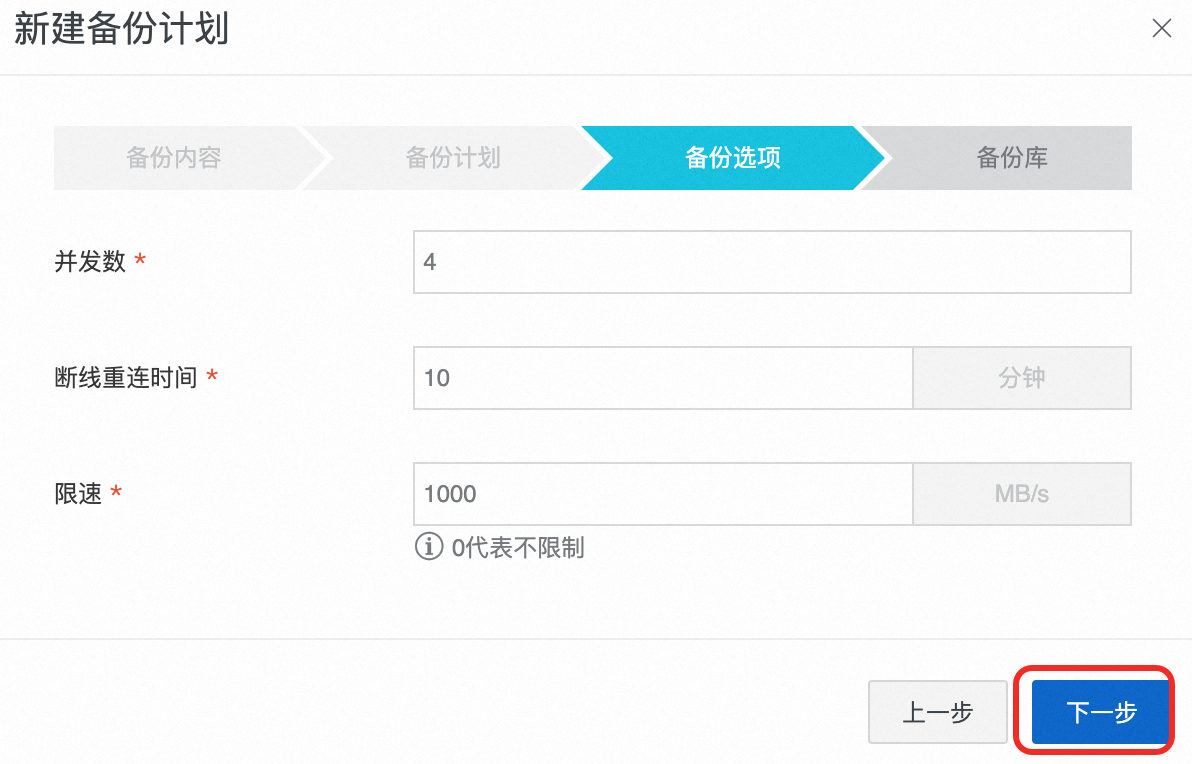Click the red asterisk next to 限速

click(116, 492)
